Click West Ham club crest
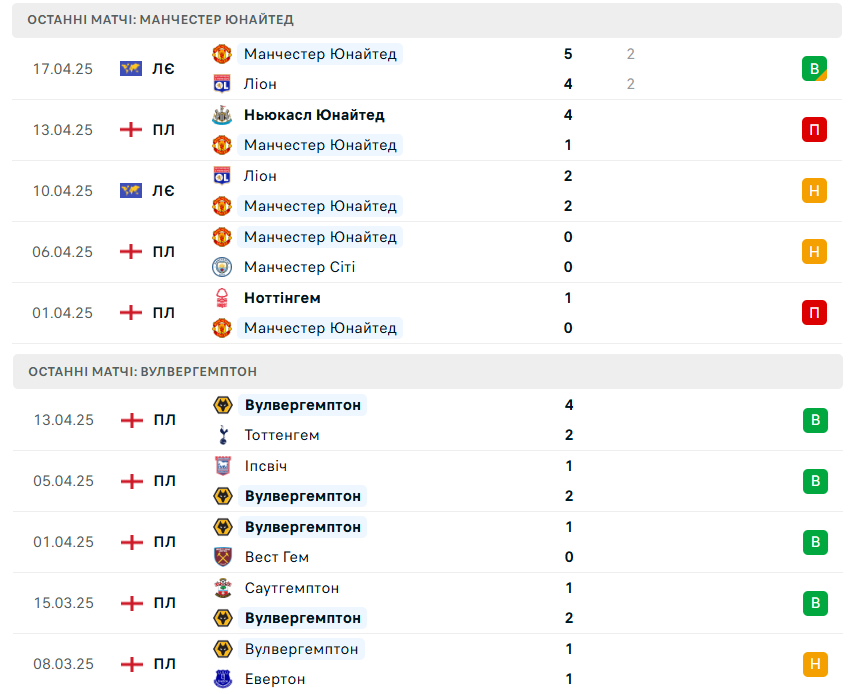Viewport: 853px width, 694px height. tap(222, 557)
